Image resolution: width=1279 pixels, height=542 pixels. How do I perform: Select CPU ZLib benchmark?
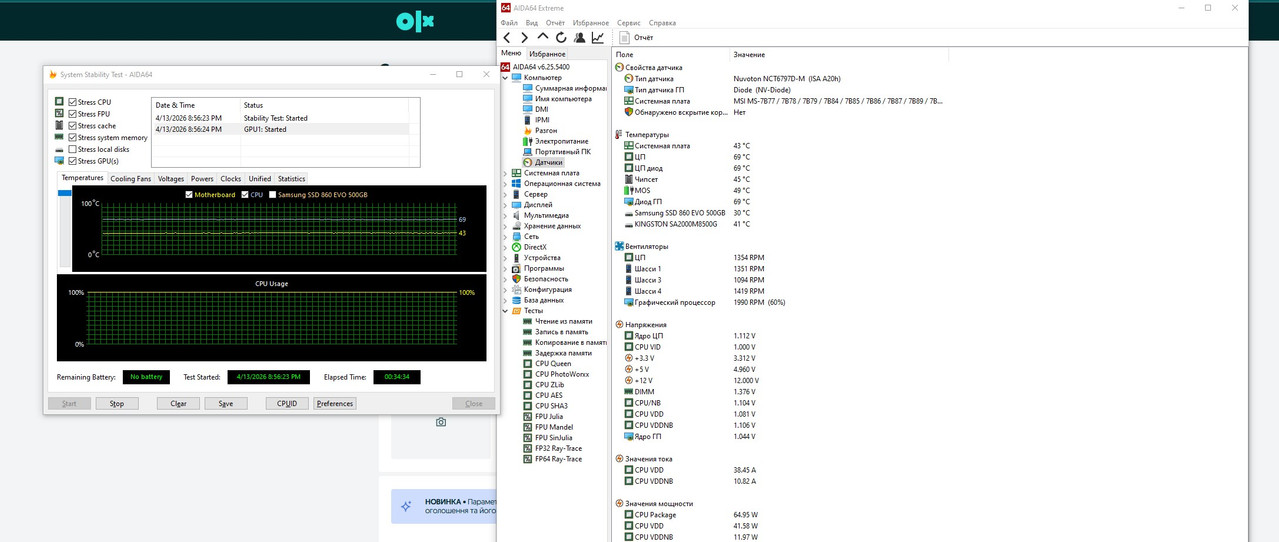click(549, 384)
